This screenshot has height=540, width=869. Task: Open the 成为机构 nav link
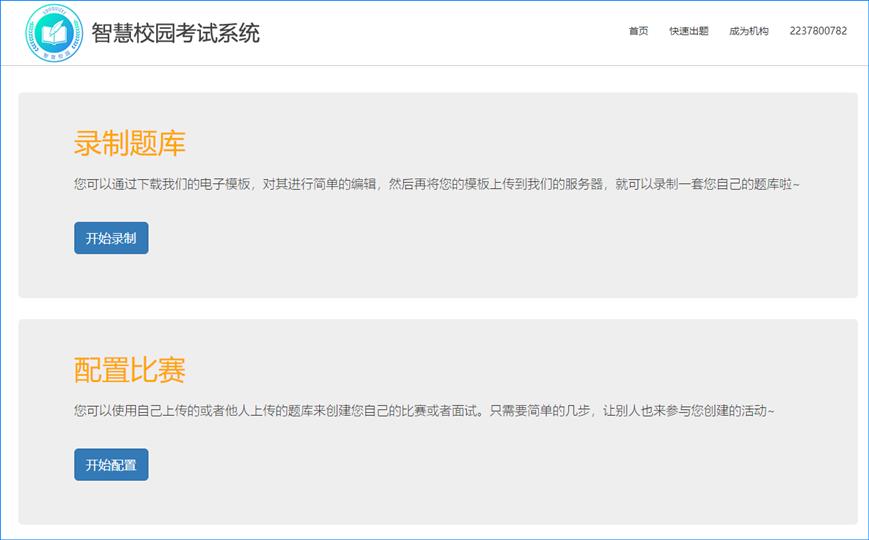point(748,31)
